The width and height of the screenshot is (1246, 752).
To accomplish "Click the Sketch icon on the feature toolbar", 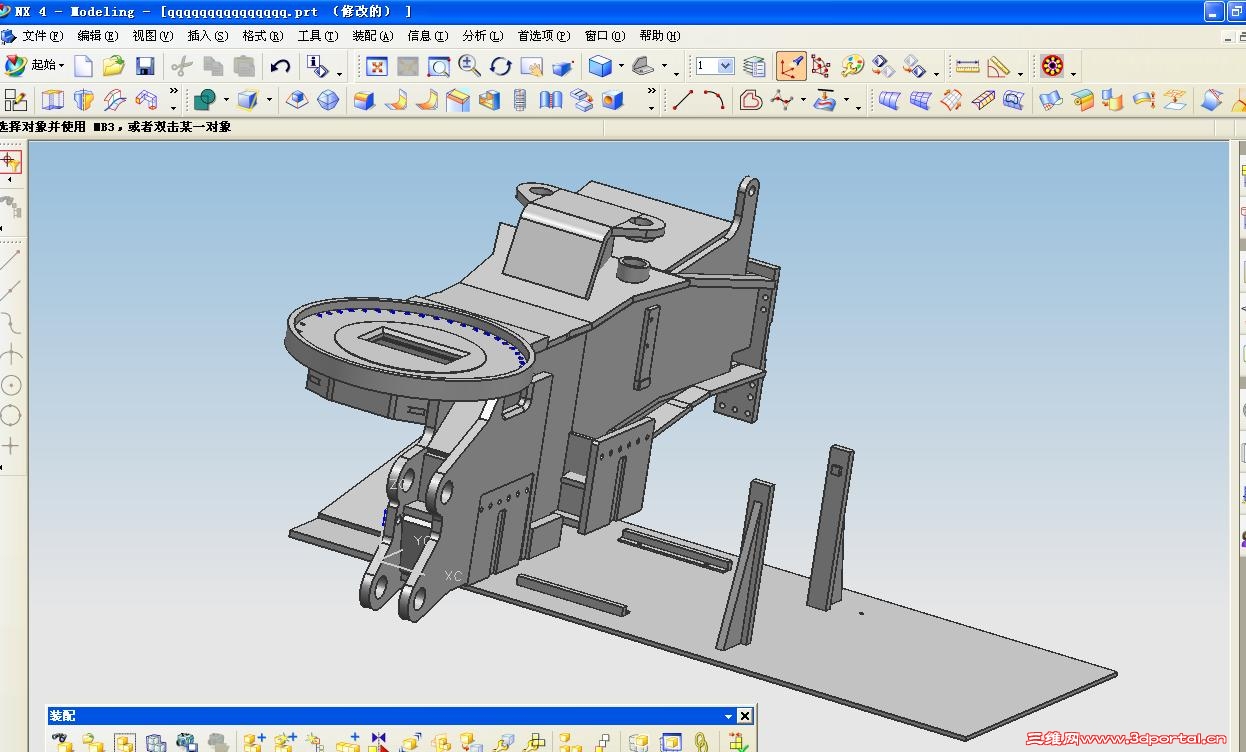I will tap(15, 100).
